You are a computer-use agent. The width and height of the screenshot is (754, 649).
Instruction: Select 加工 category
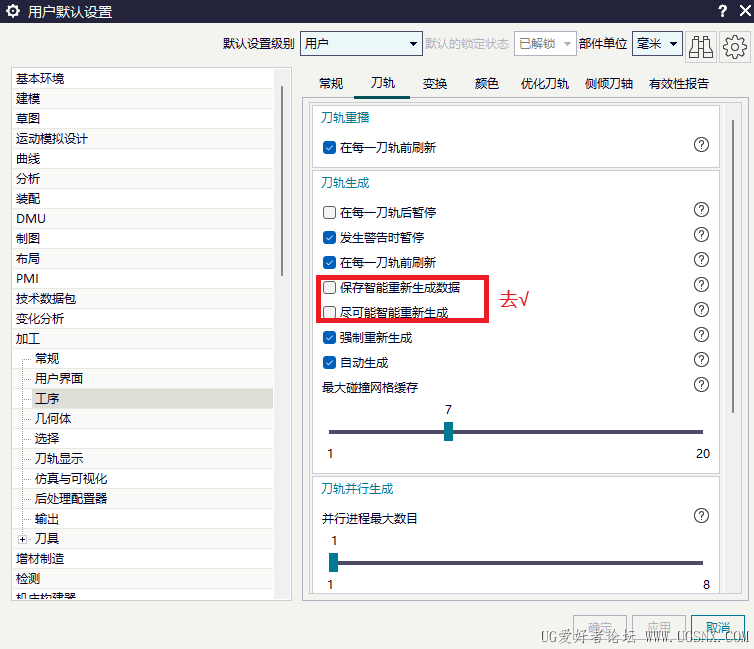pos(143,339)
